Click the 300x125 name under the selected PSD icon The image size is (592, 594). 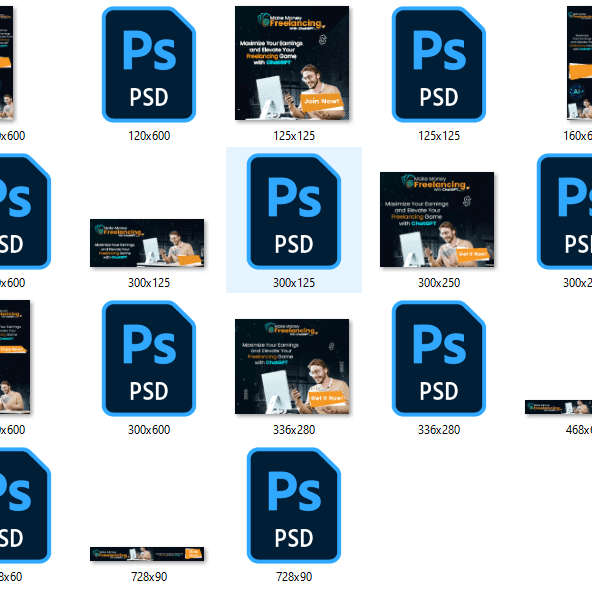tap(294, 283)
